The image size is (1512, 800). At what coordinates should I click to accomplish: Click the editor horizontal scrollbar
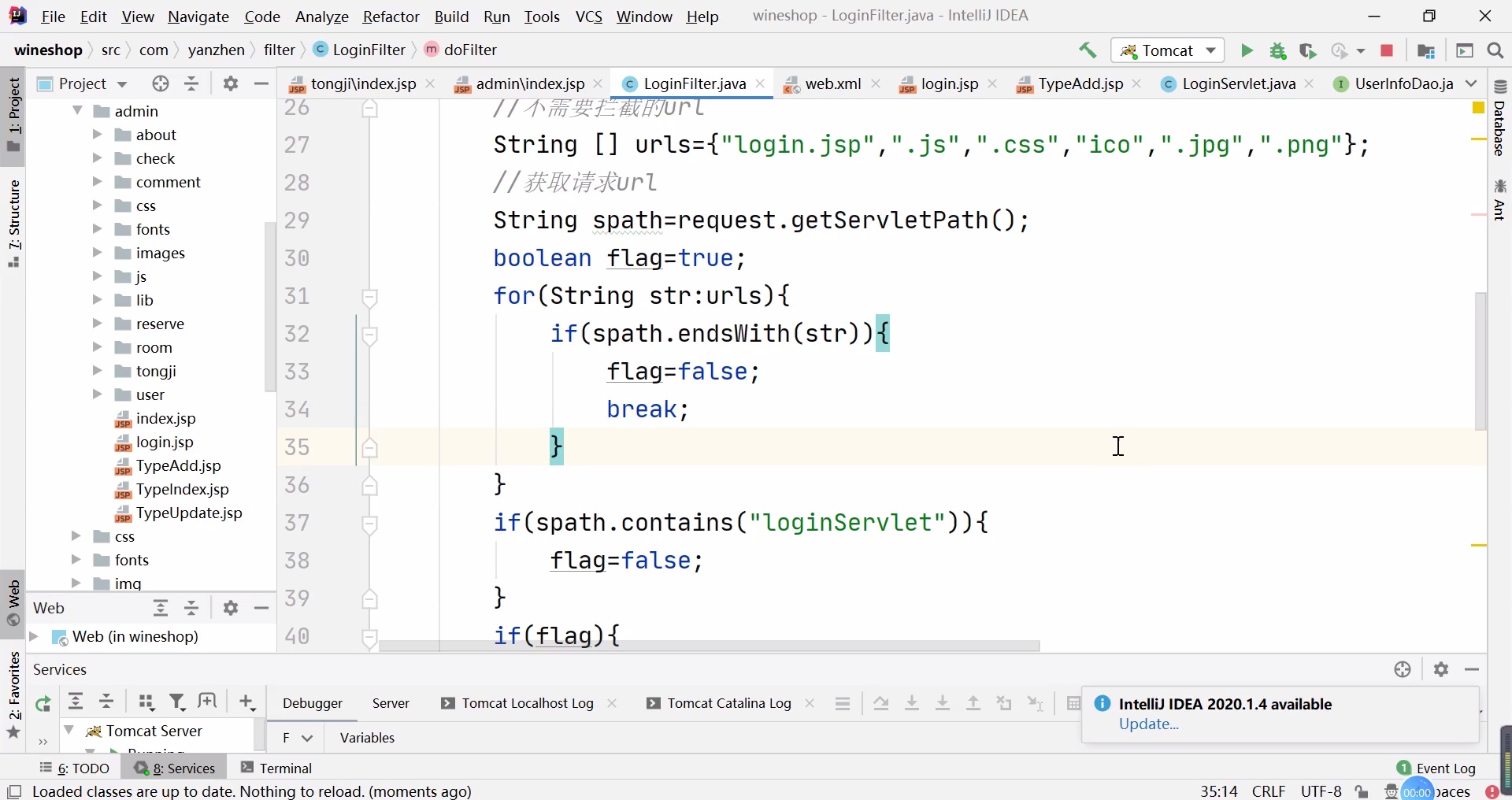pos(709,646)
